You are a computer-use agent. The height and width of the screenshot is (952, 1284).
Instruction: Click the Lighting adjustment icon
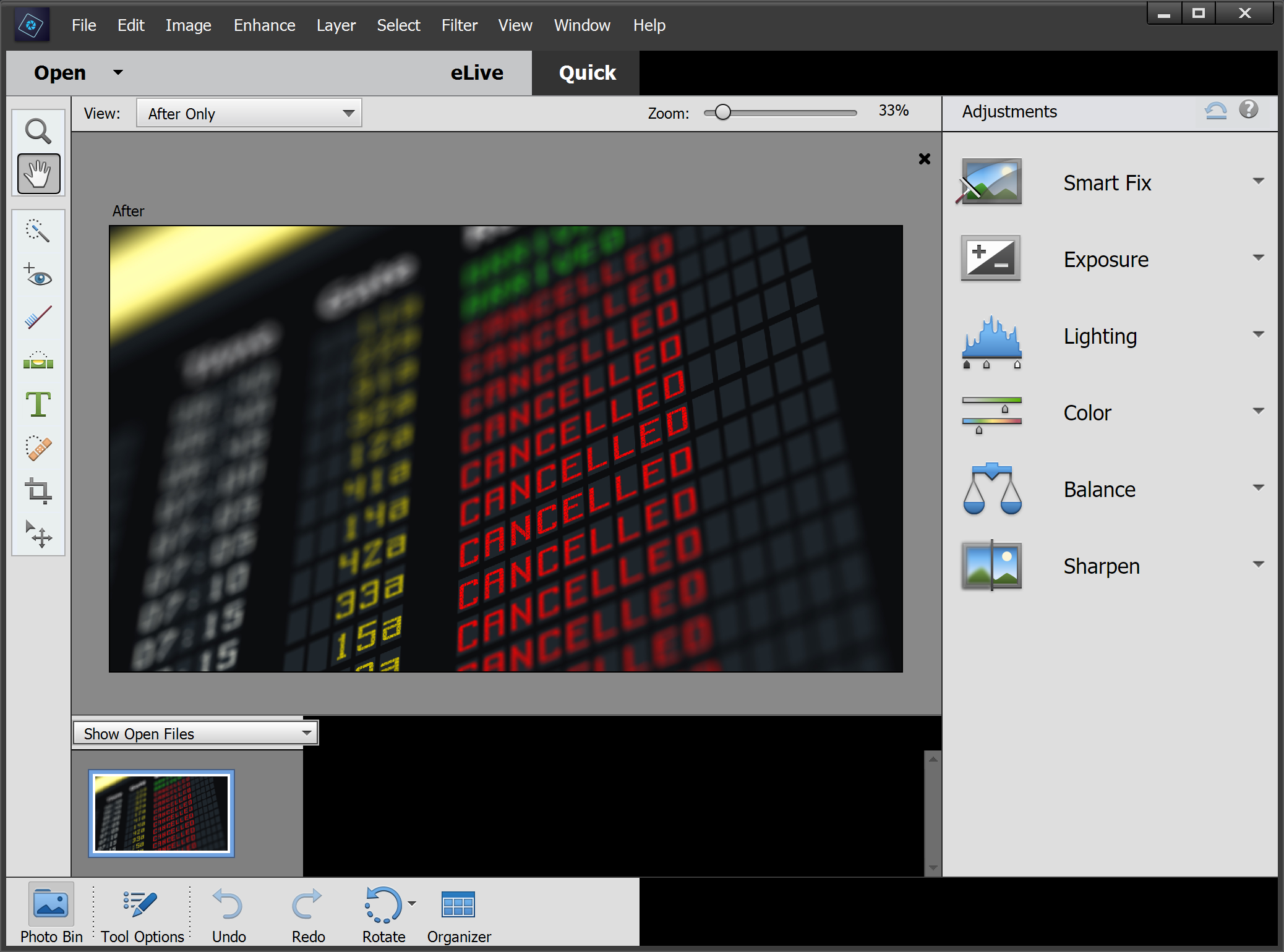(x=990, y=335)
